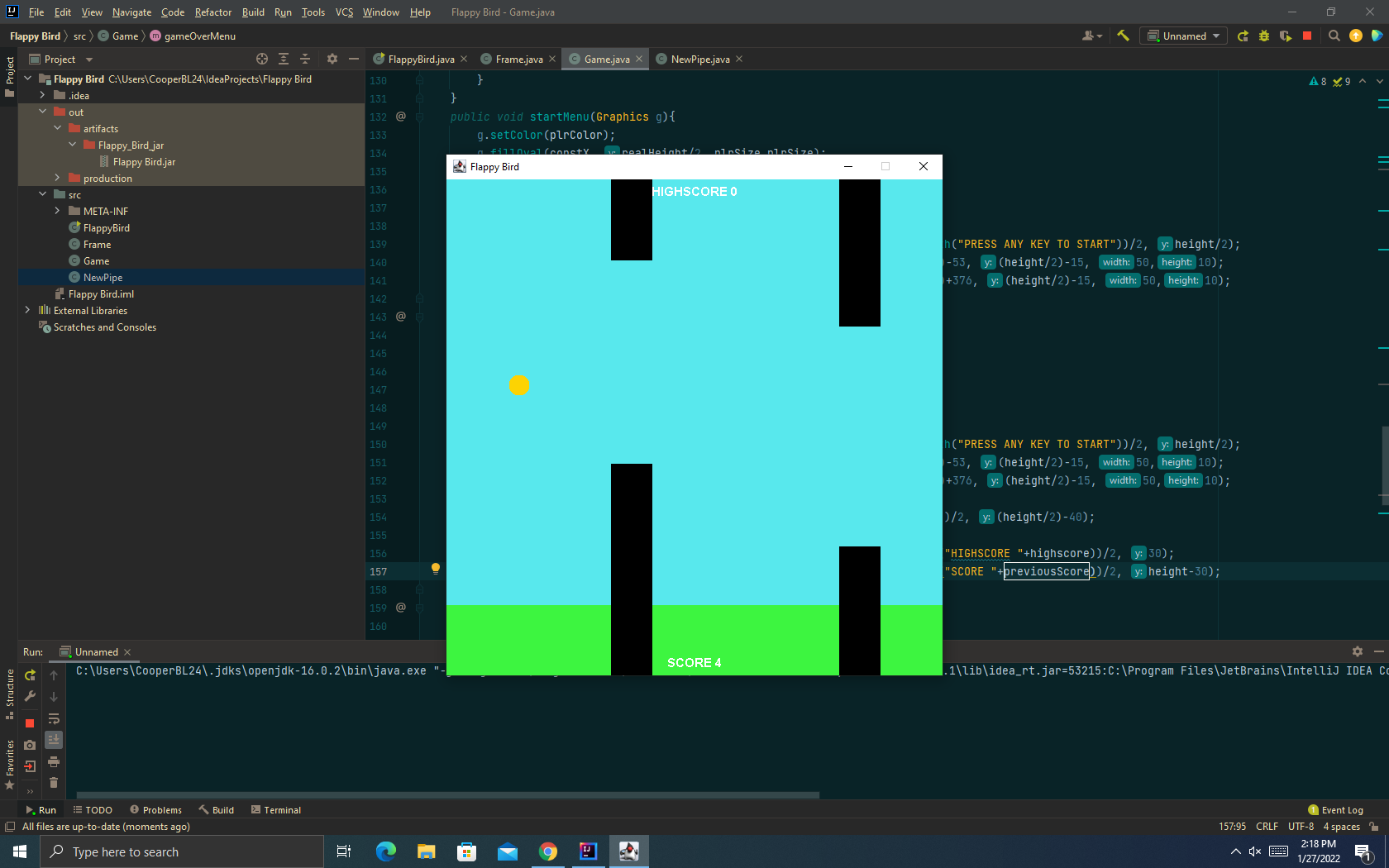Rerun the application from the Run panel
The width and height of the screenshot is (1389, 868).
[30, 675]
